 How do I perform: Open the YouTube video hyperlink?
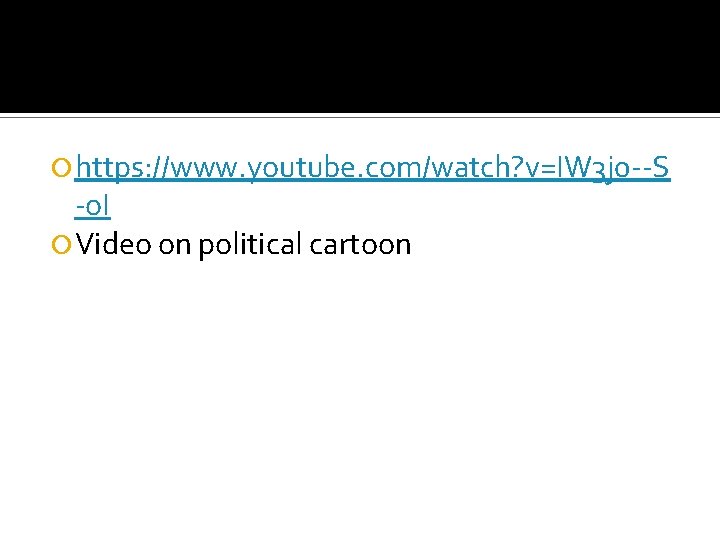[372, 168]
